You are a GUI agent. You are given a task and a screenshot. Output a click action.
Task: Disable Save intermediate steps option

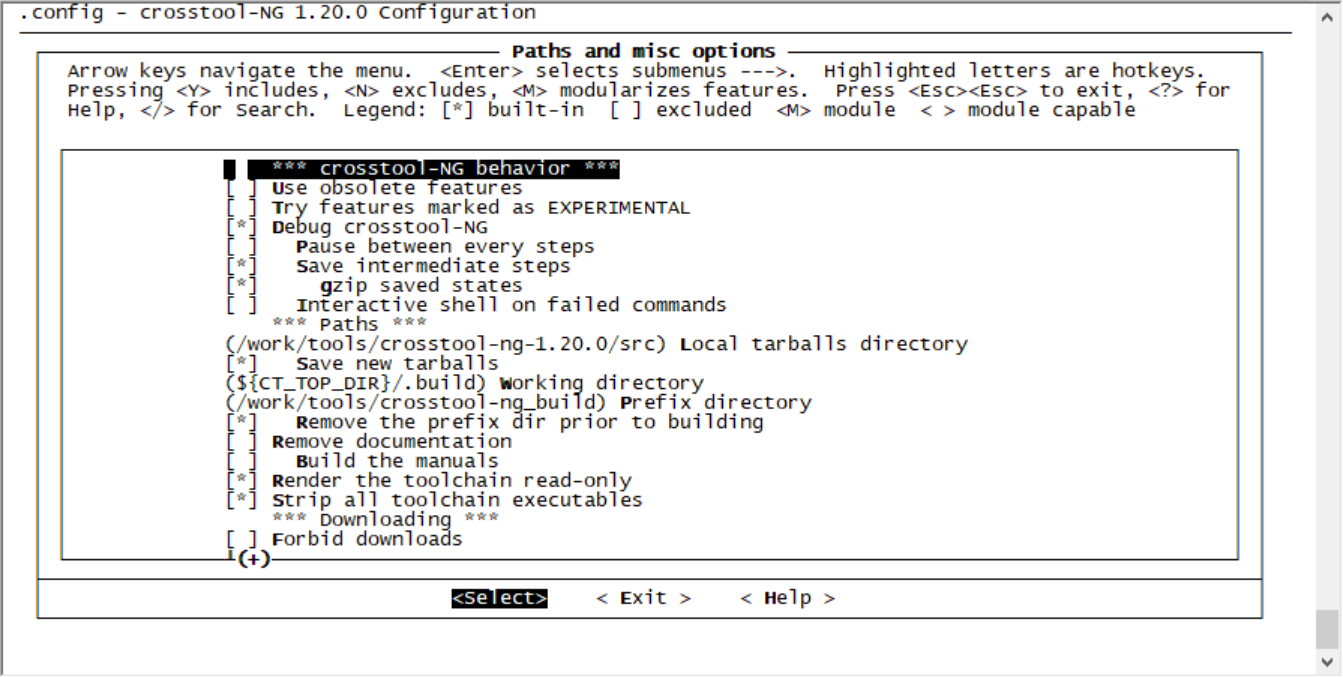tap(241, 266)
